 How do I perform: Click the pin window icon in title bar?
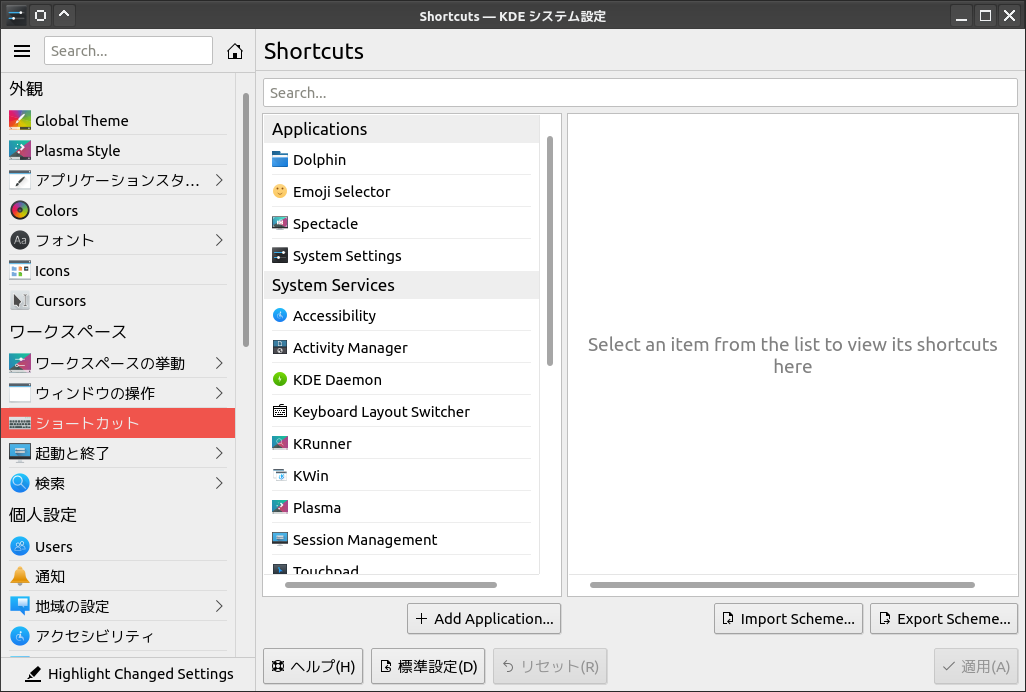click(40, 15)
